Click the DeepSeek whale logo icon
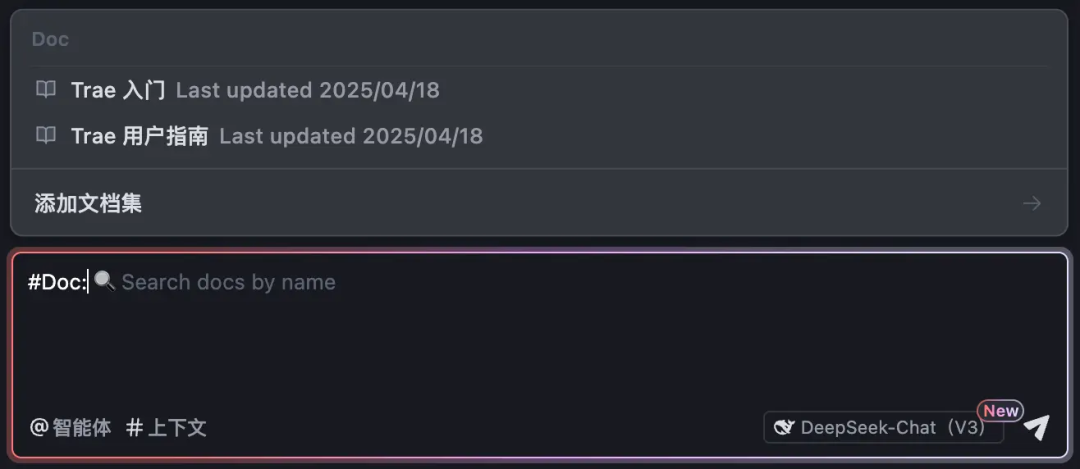 point(785,427)
